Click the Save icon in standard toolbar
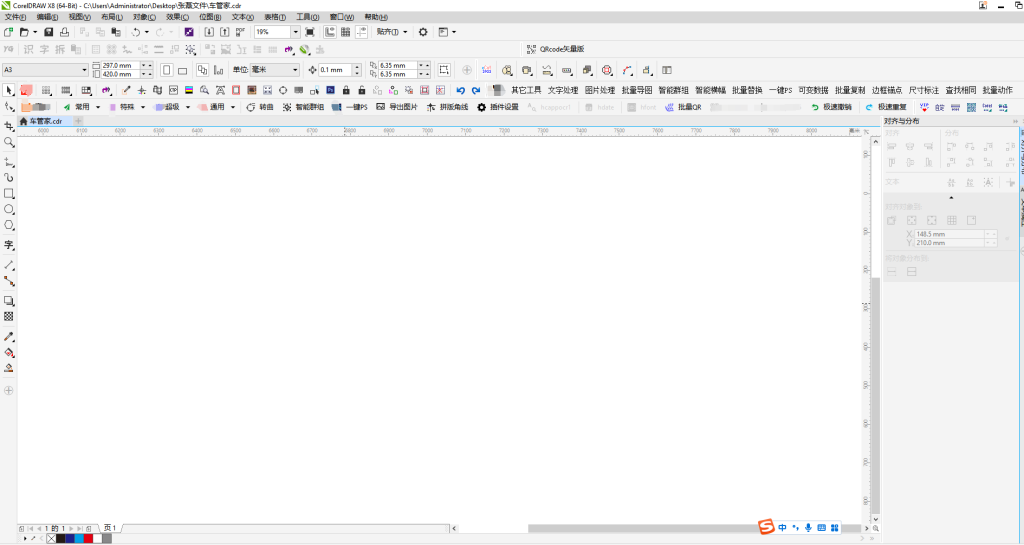Image resolution: width=1024 pixels, height=545 pixels. 48,32
